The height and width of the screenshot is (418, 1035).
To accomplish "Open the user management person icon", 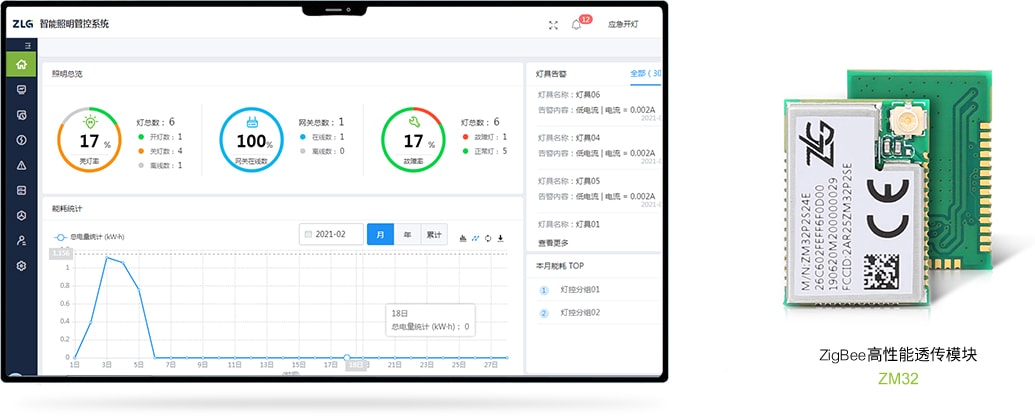I will click(x=21, y=240).
